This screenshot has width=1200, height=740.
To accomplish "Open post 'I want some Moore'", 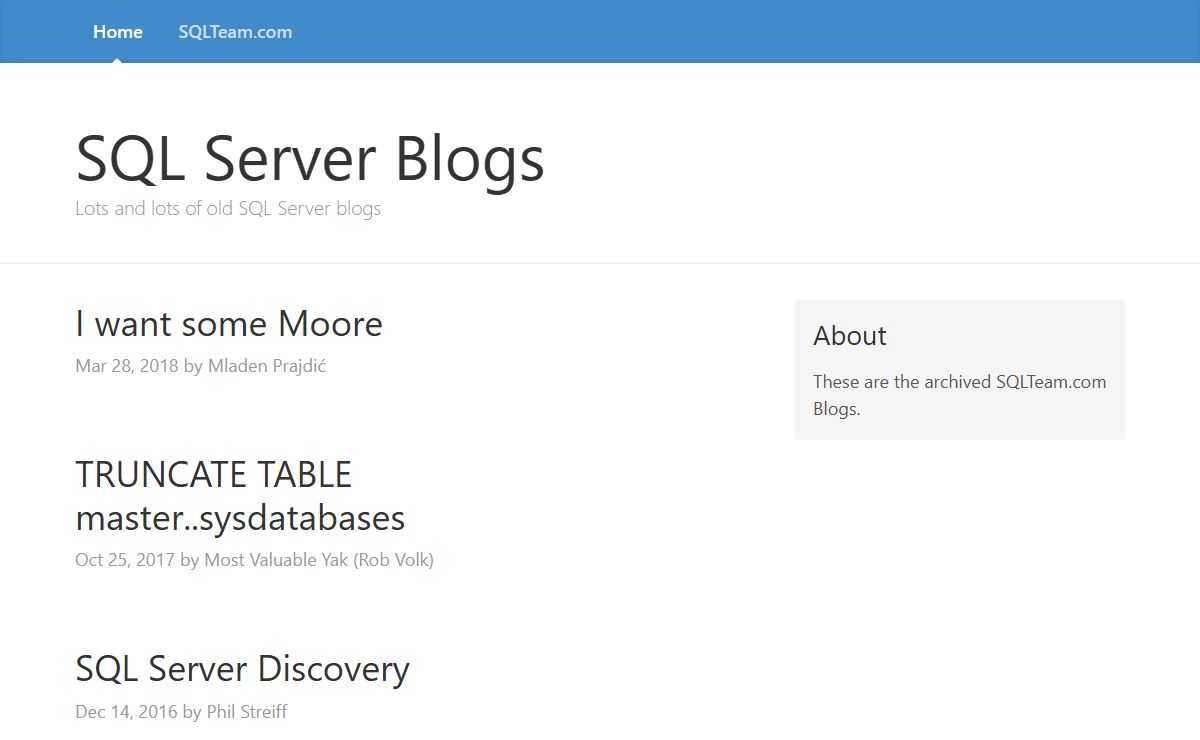I will click(x=229, y=324).
